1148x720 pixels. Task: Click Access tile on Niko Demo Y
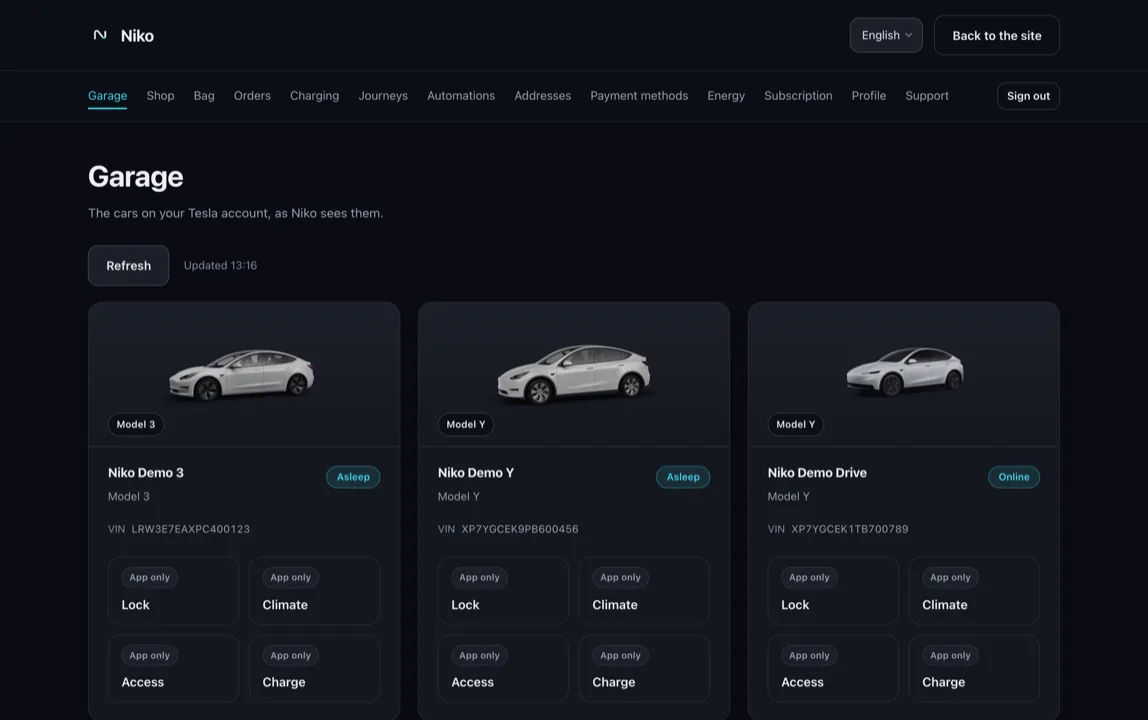[x=503, y=669]
